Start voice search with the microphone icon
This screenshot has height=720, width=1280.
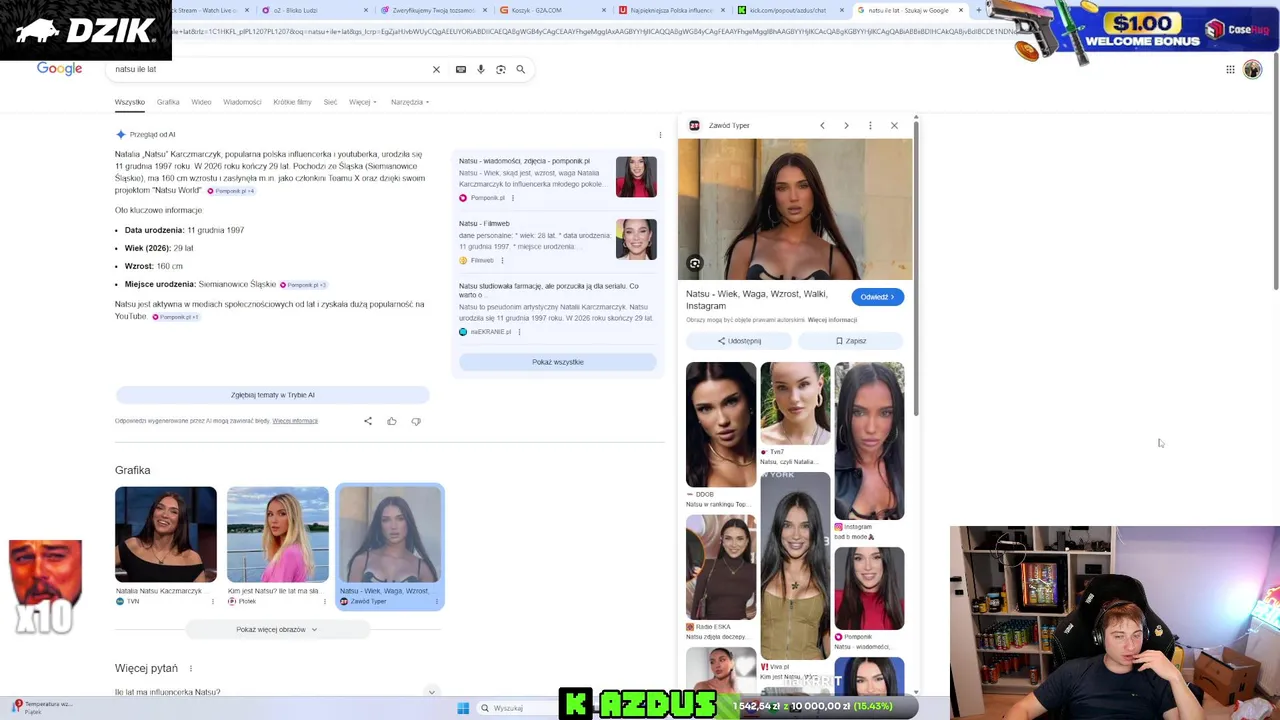480,69
